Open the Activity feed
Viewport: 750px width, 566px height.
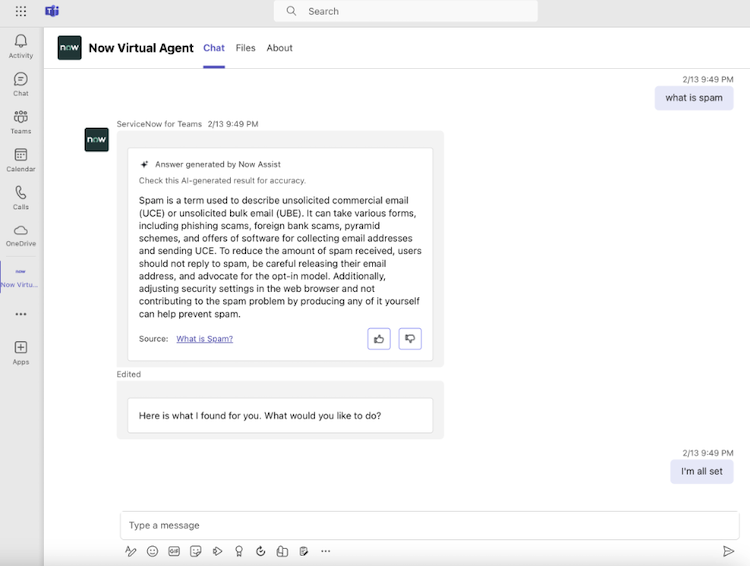pyautogui.click(x=21, y=46)
